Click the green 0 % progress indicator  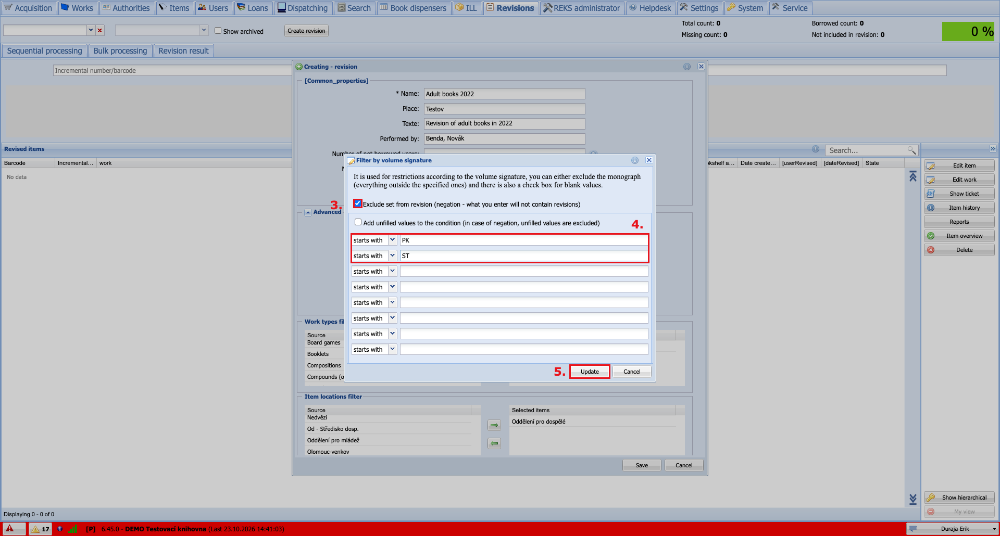point(968,31)
